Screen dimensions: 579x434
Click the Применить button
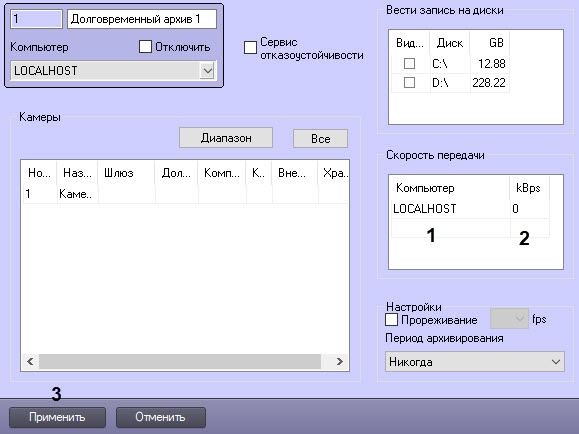(x=57, y=417)
